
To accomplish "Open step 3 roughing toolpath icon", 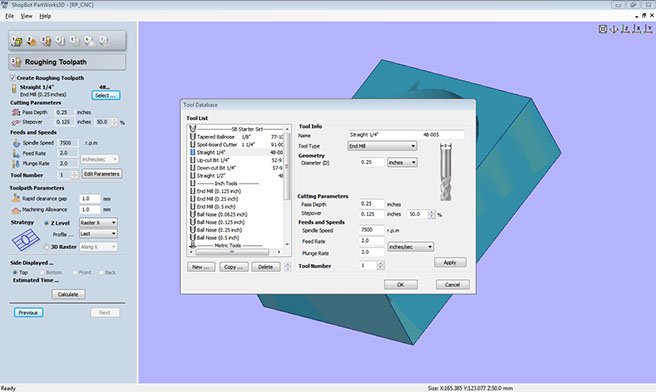I will [46, 41].
